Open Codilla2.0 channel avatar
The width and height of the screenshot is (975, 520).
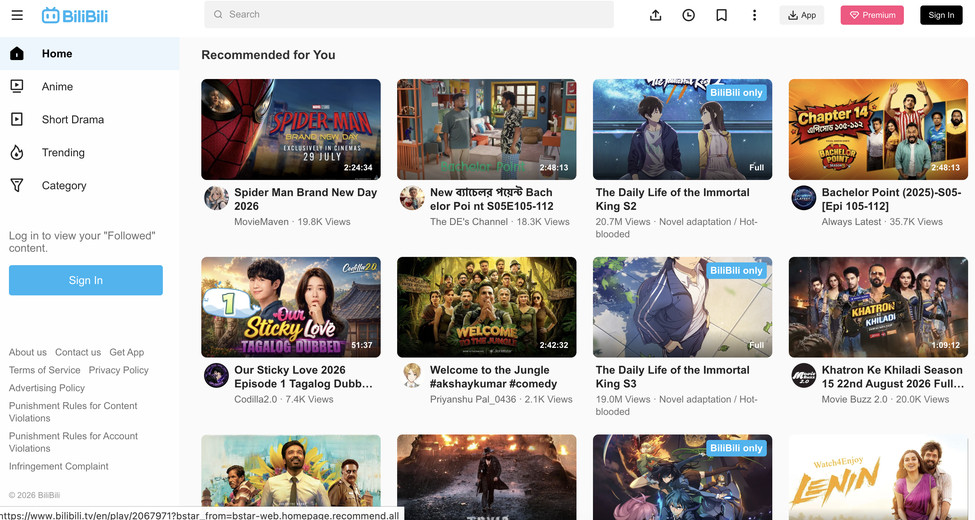[x=216, y=376]
